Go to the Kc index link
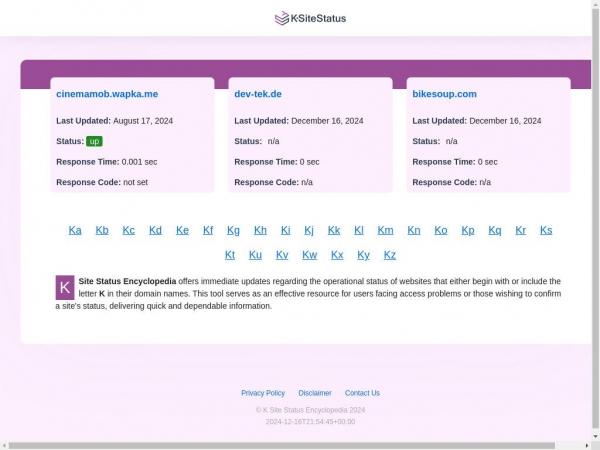 pyautogui.click(x=129, y=230)
